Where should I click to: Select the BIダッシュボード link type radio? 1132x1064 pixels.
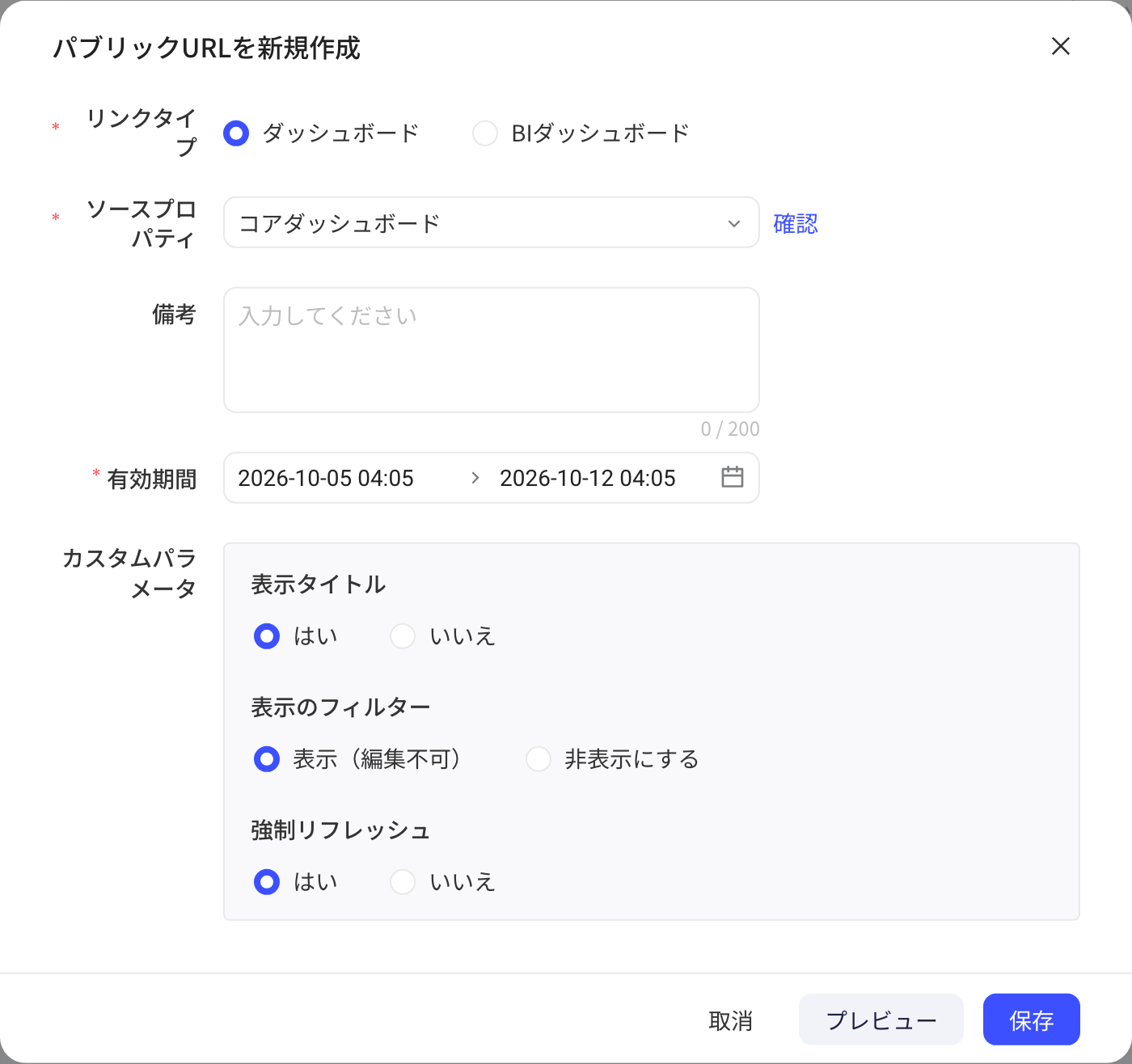point(485,133)
